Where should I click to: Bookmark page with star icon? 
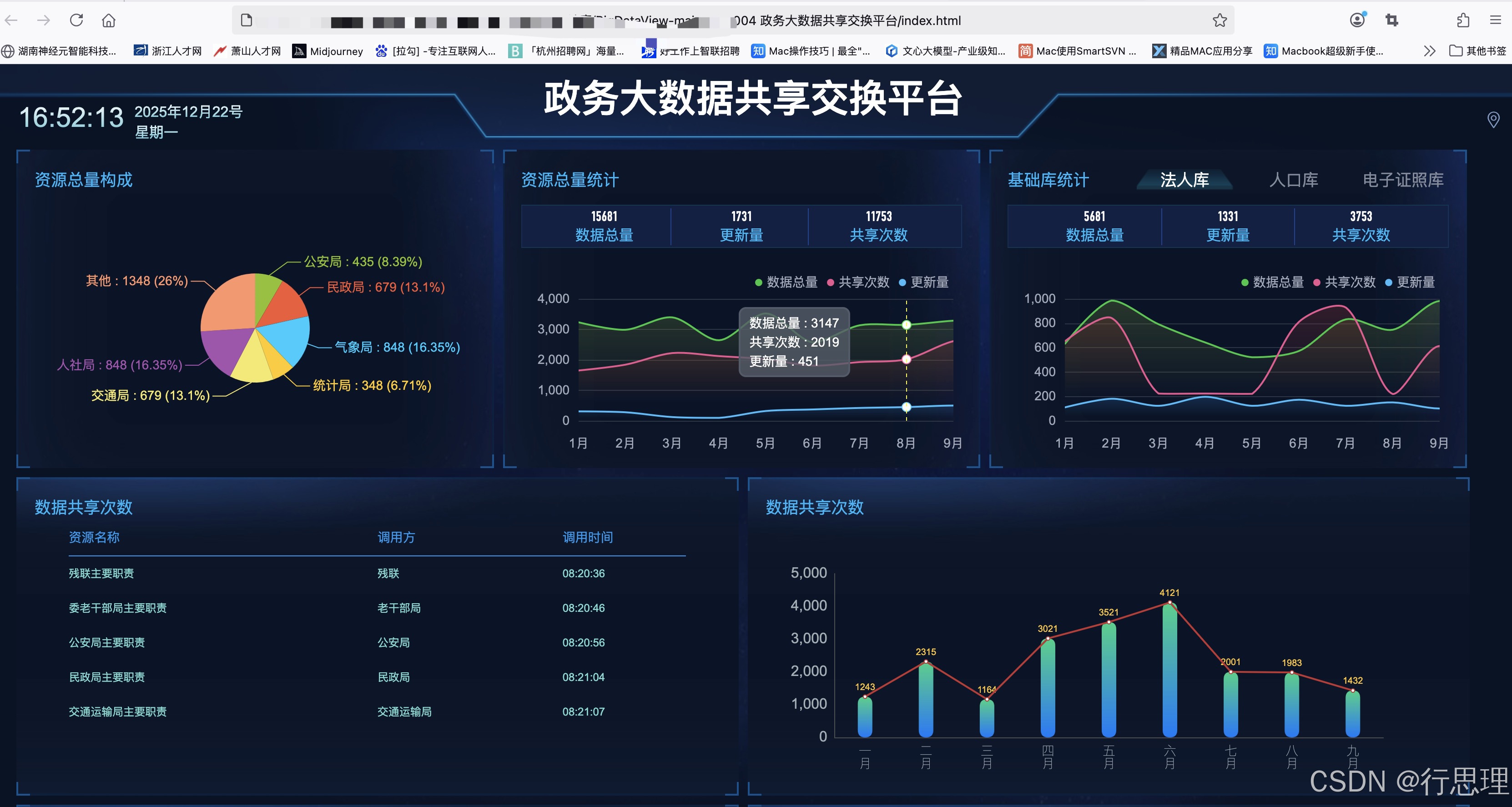pyautogui.click(x=1220, y=20)
